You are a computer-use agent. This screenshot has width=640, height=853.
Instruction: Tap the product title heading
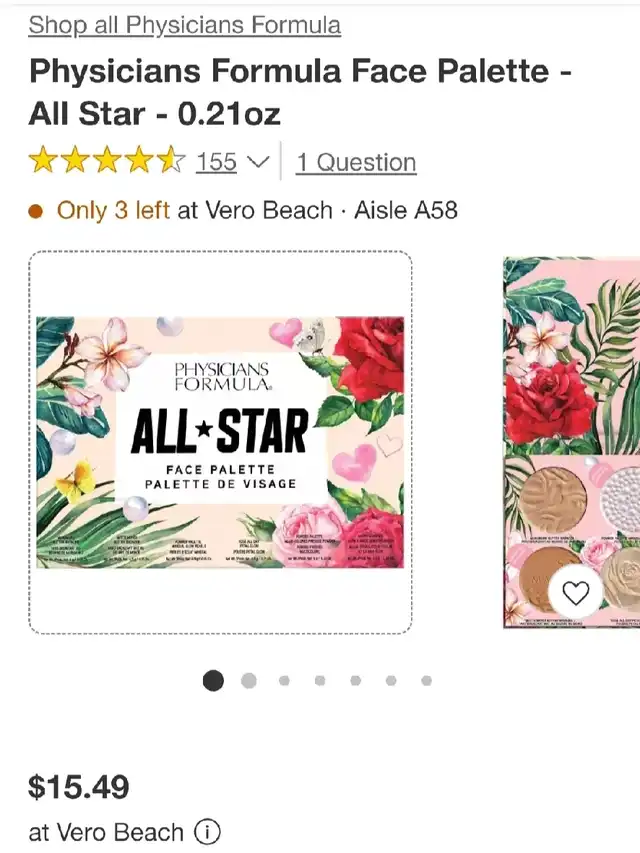click(300, 92)
